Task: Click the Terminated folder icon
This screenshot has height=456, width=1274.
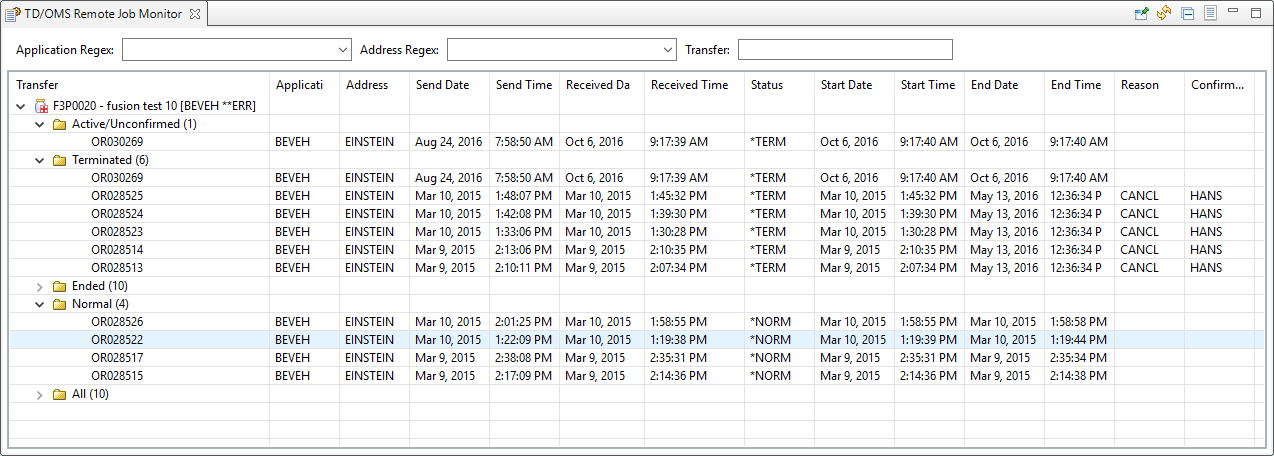Action: pos(59,160)
